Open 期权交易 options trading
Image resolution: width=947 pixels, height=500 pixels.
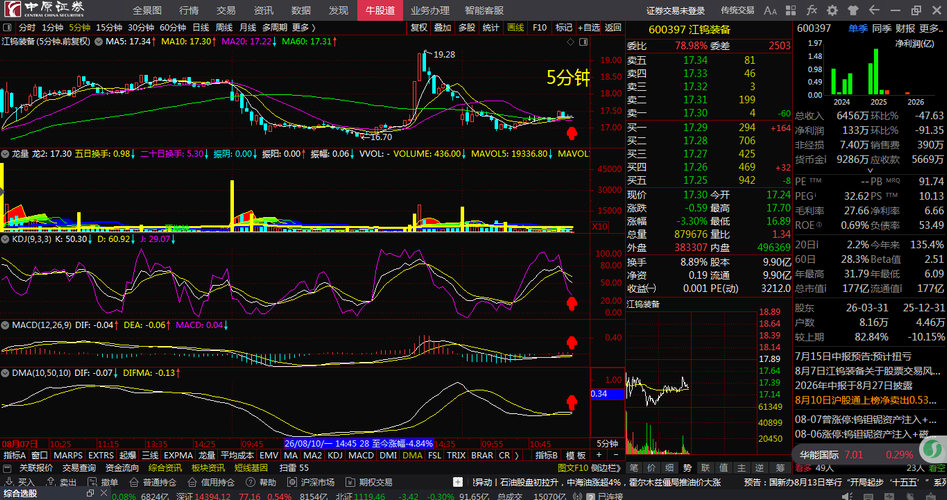pyautogui.click(x=369, y=482)
